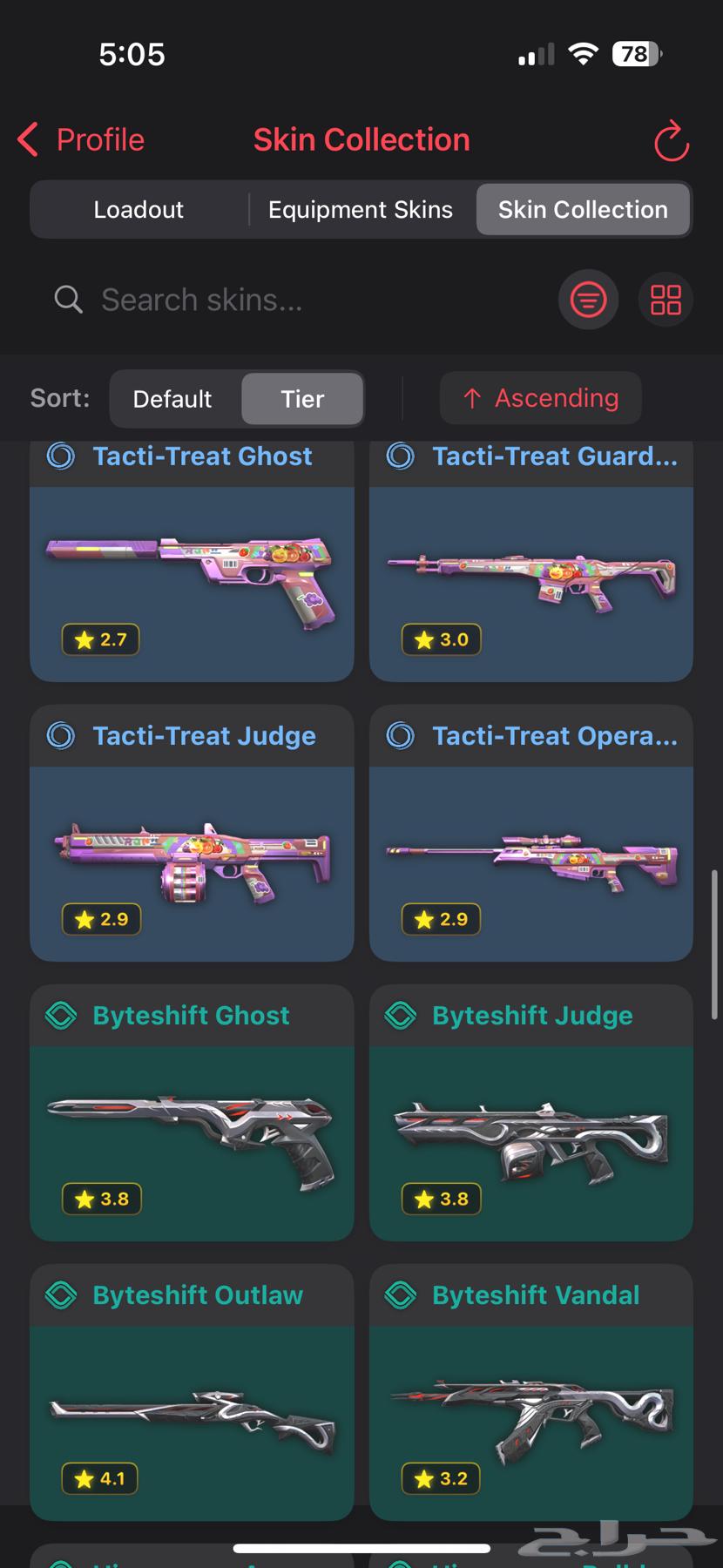Tap the search magnifier icon

(68, 300)
